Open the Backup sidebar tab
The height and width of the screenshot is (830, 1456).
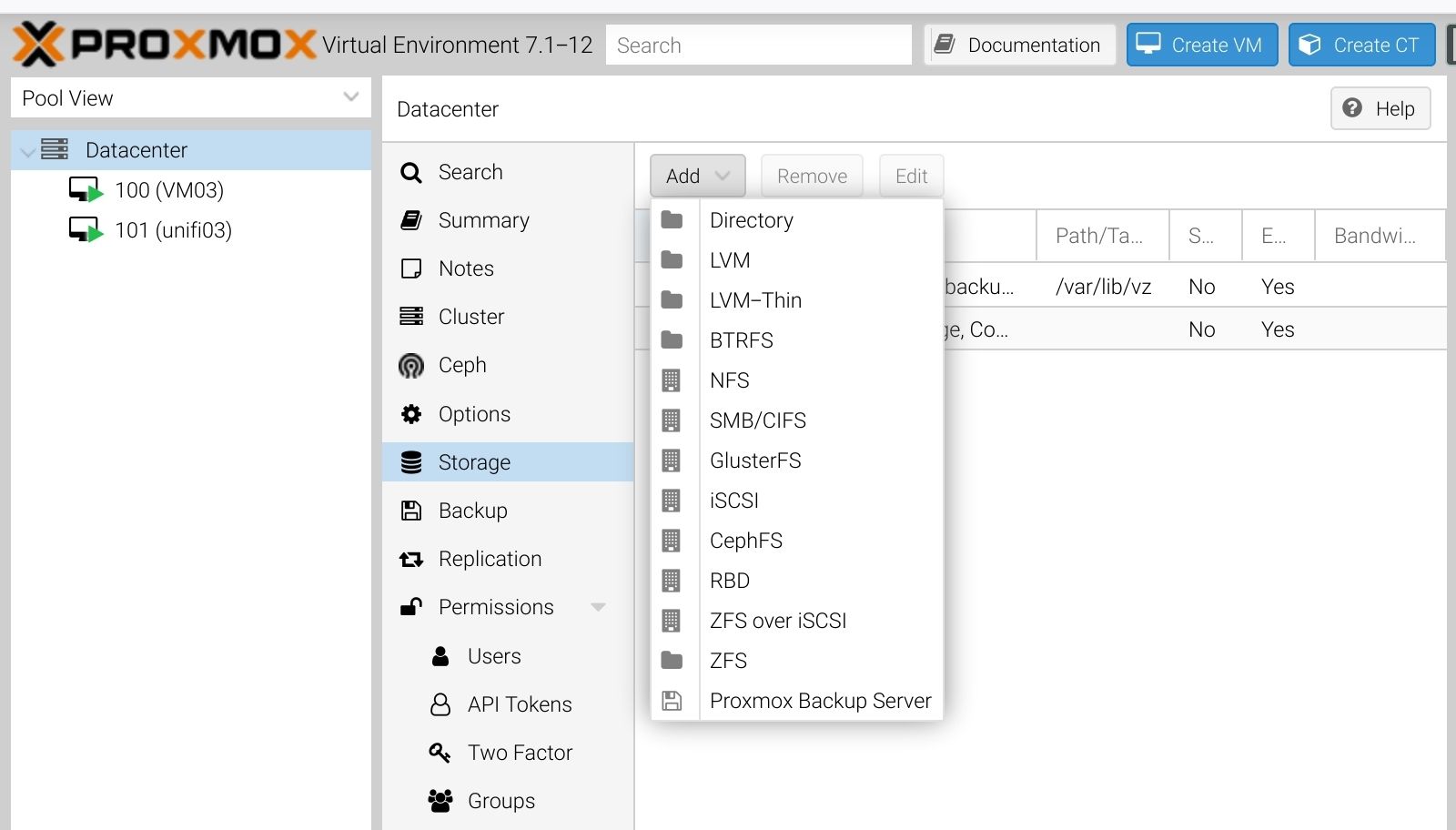508,511
